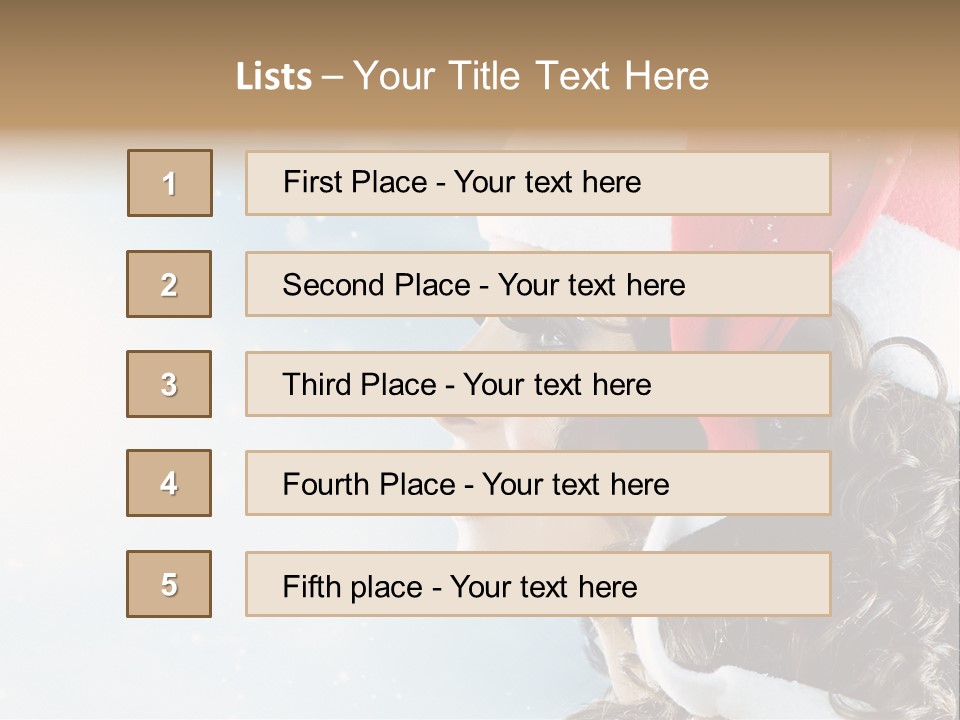Click the words 'Your Title Text Here'
Image resolution: width=960 pixels, height=720 pixels.
(531, 76)
